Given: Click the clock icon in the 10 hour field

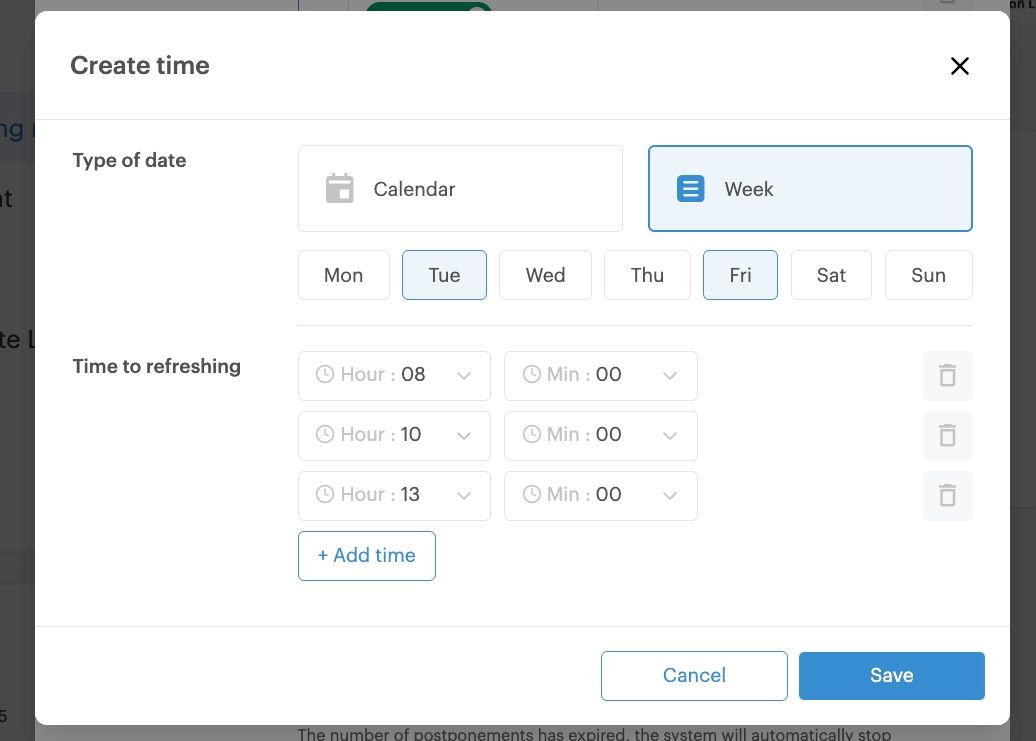Looking at the screenshot, I should coord(324,435).
